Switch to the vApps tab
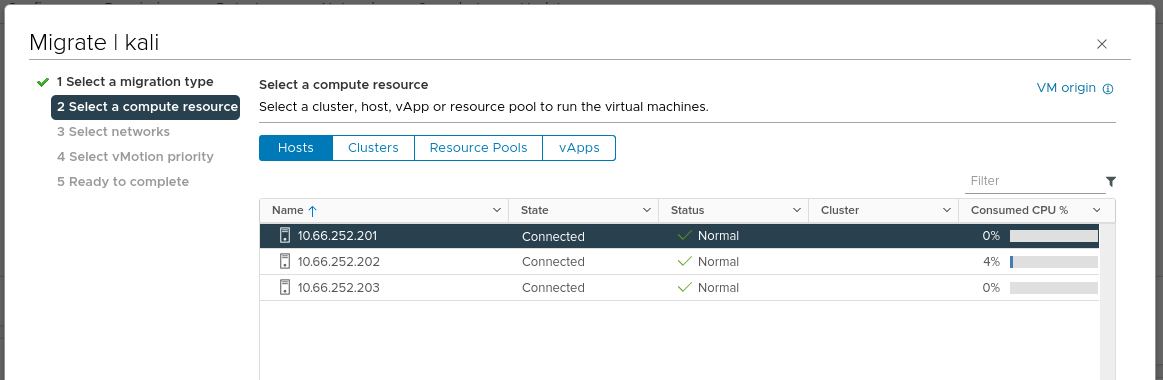The image size is (1163, 380). click(579, 148)
